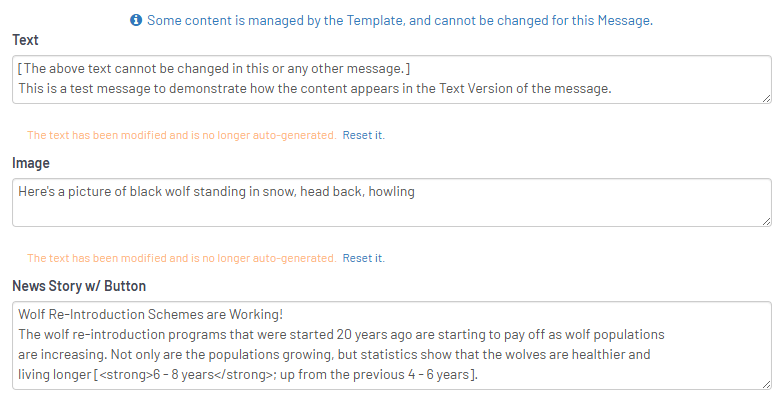The height and width of the screenshot is (402, 784).
Task: Click the template-managed content notice text
Action: [399, 20]
